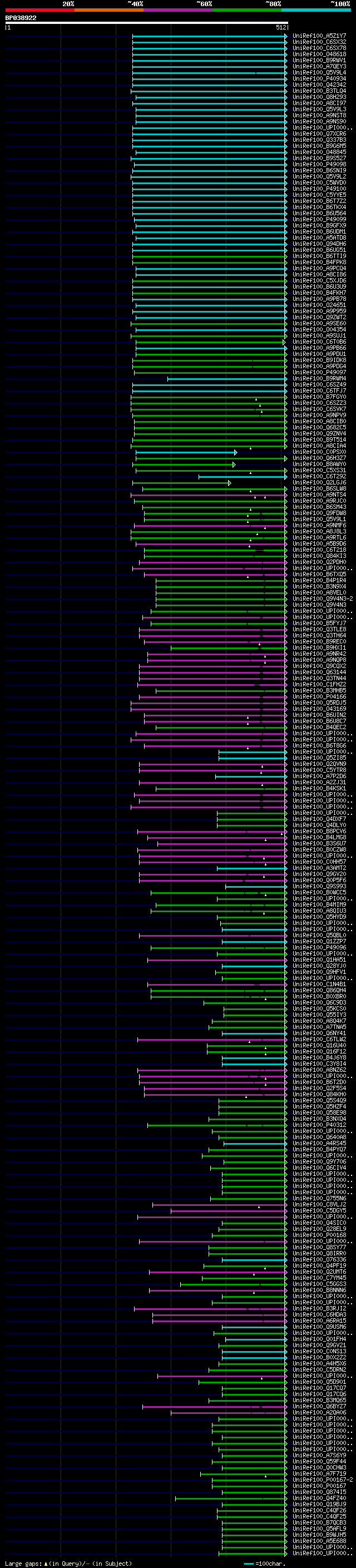The image size is (356, 1568).
Task: Select the UniRef100_C1N4B1 hit label
Action: tap(319, 985)
